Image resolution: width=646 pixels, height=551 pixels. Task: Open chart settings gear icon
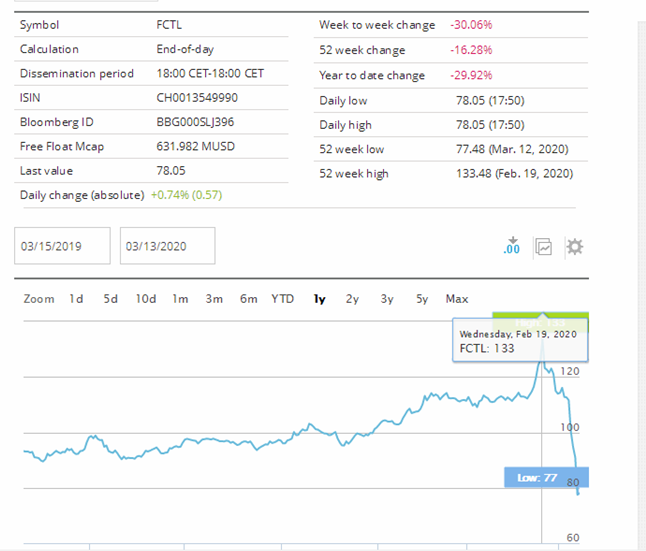tap(574, 246)
